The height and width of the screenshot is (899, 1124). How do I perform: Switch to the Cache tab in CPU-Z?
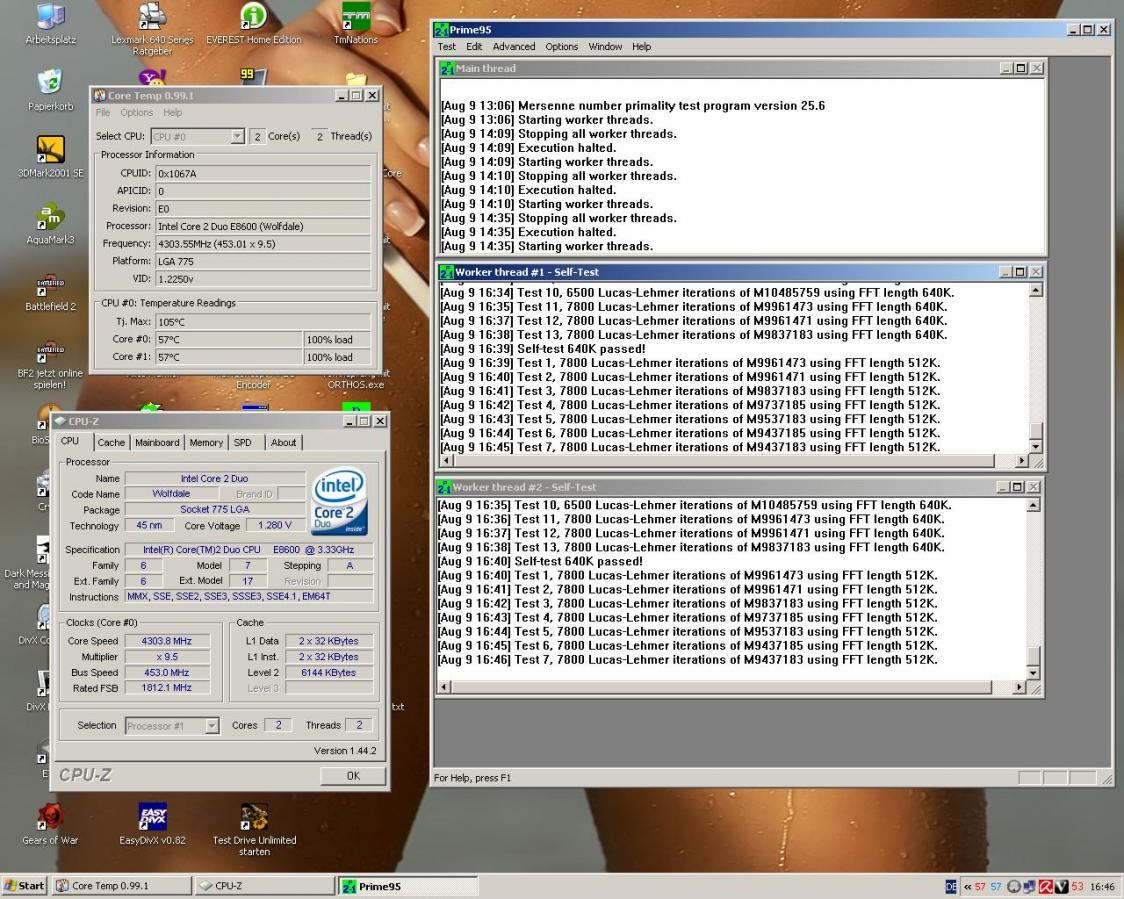tap(111, 443)
